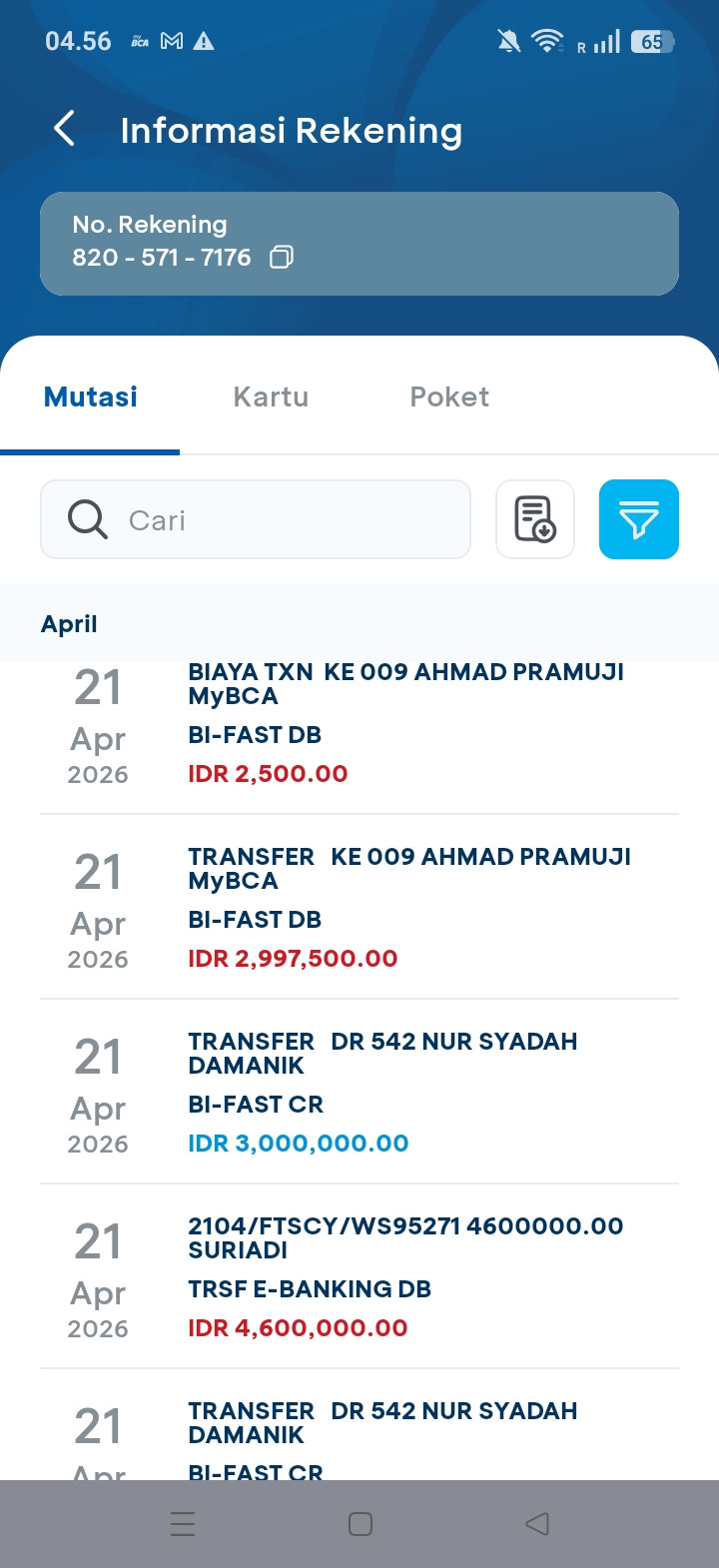Tap the search magnifier icon

pos(88,519)
